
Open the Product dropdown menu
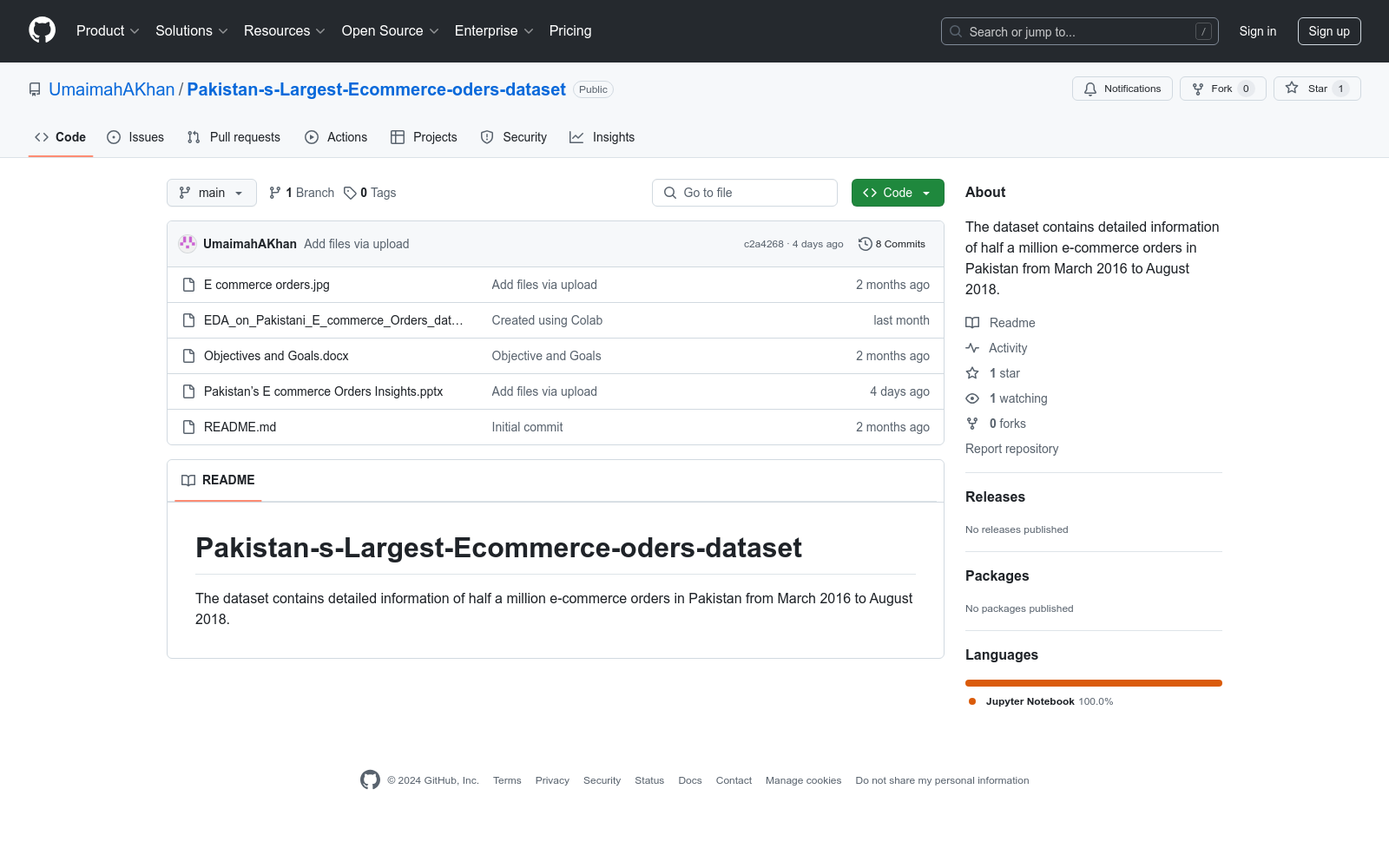(x=108, y=31)
